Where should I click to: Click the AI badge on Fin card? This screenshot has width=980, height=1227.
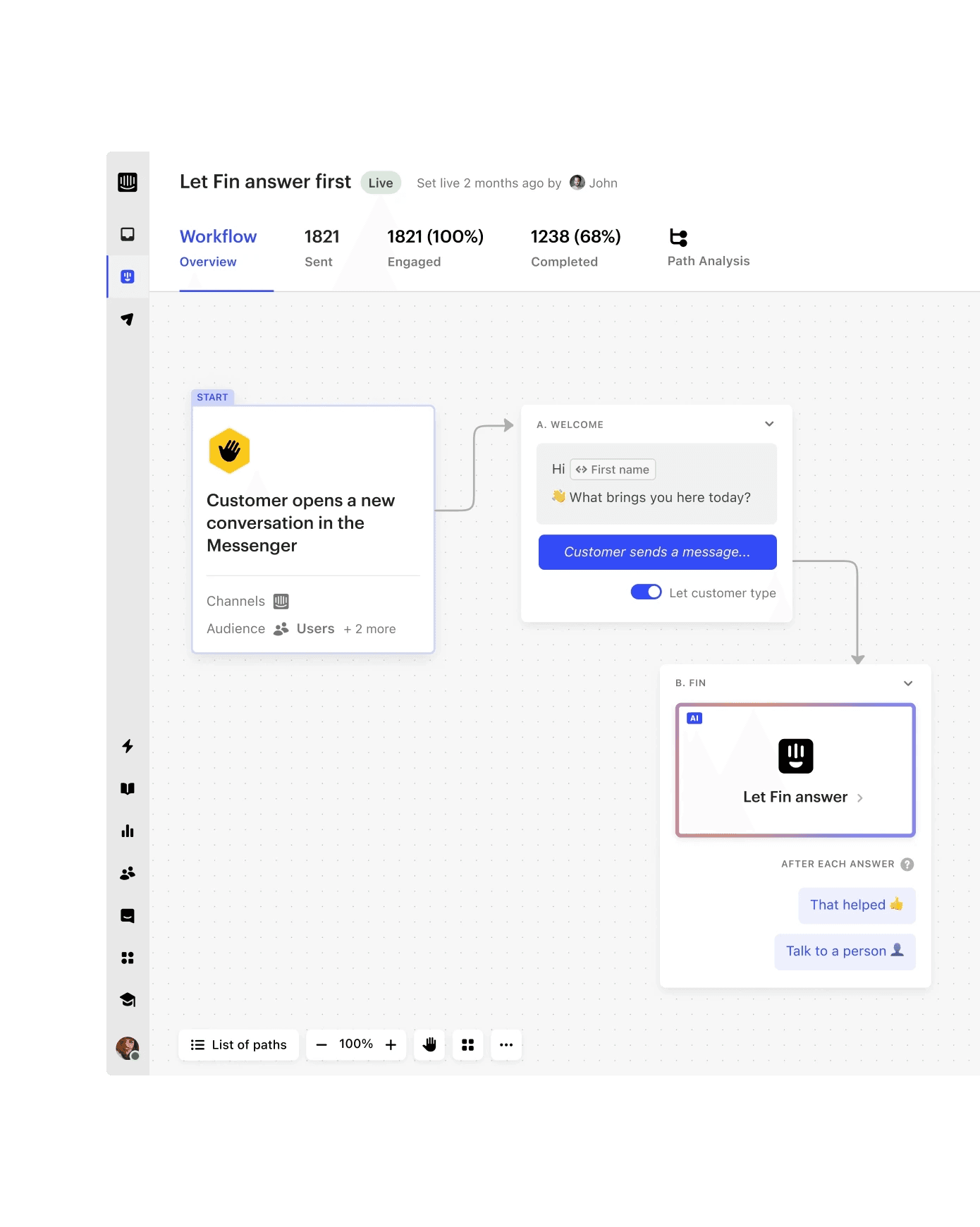[694, 718]
